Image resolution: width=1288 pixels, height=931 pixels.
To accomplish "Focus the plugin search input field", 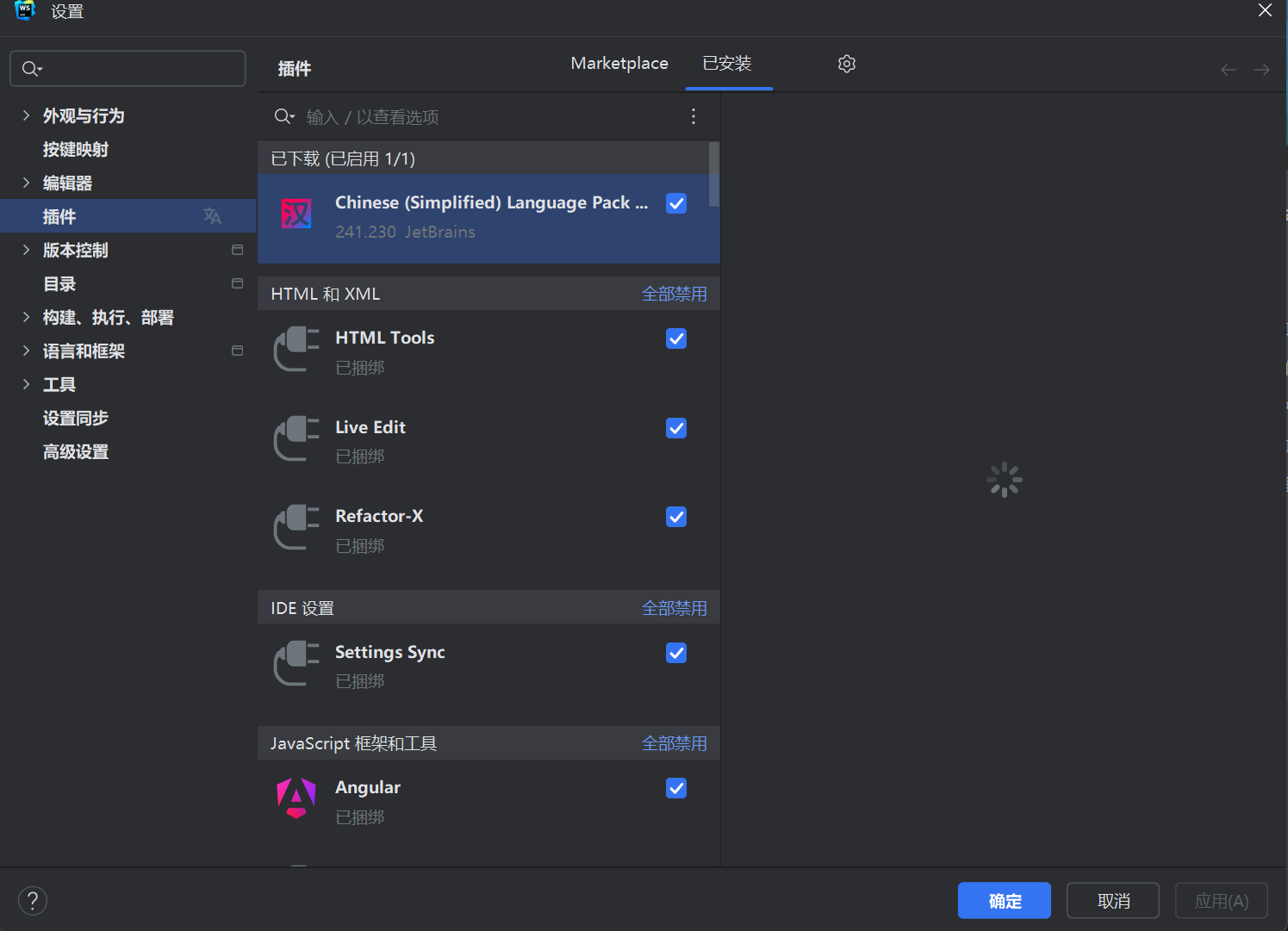I will [x=482, y=117].
